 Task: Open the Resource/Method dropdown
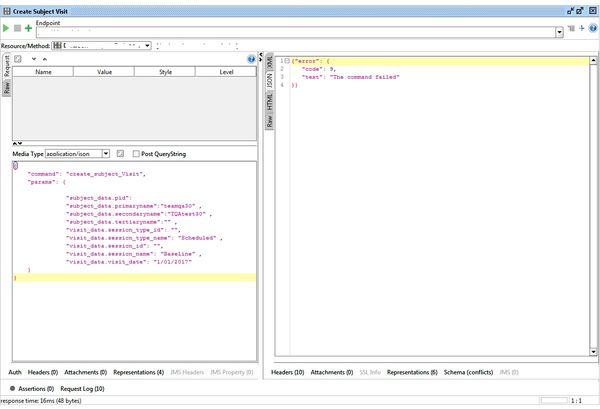pyautogui.click(x=147, y=45)
